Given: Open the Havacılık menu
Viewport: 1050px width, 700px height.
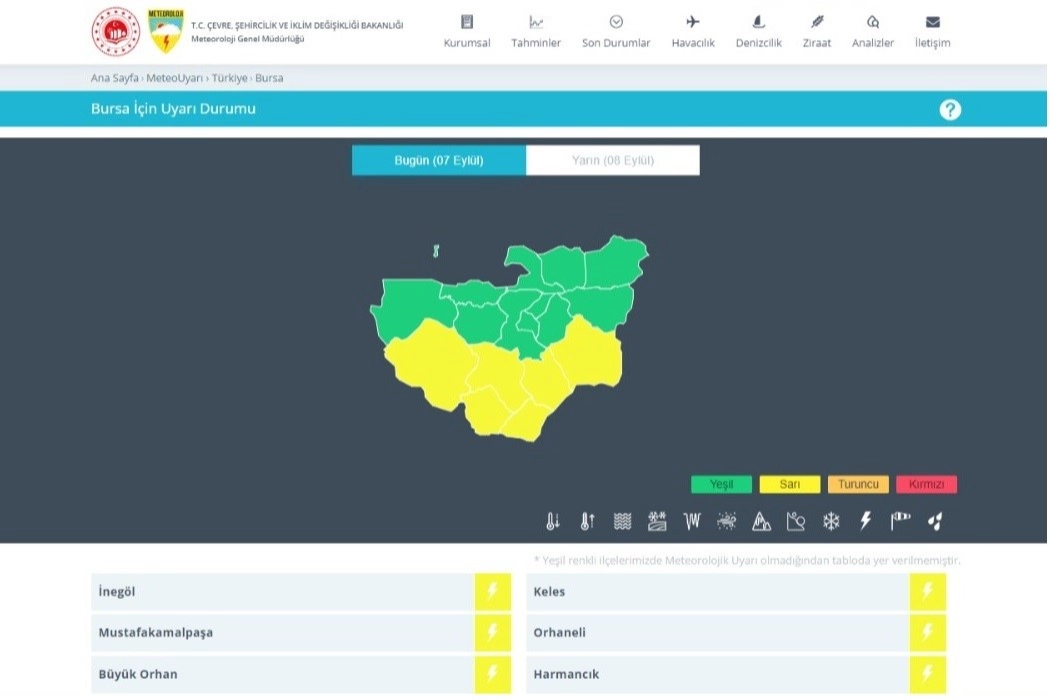Looking at the screenshot, I should 693,32.
